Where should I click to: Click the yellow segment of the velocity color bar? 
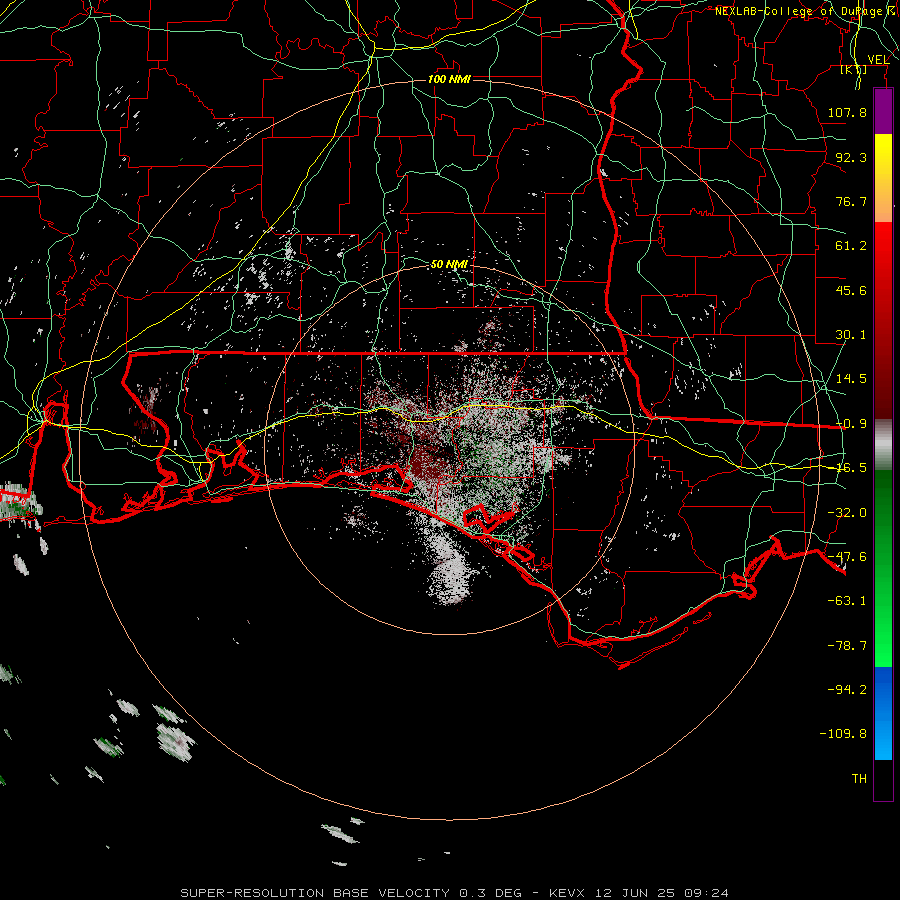(883, 158)
